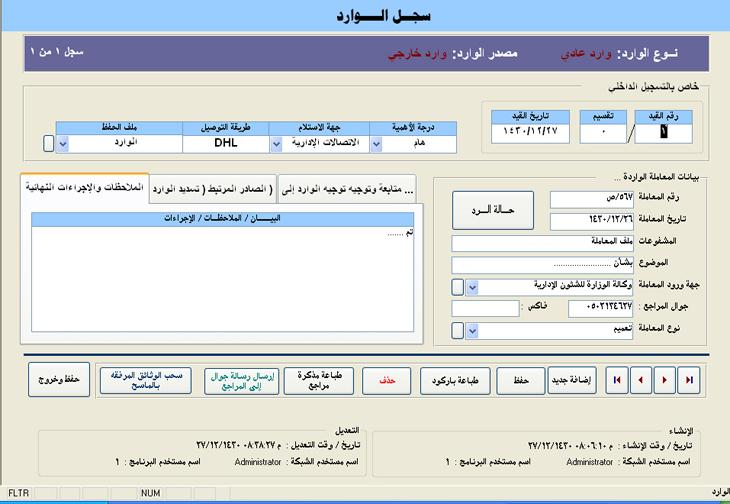Click the البيان / الملاحظات / الإجراءات column header

point(223,219)
